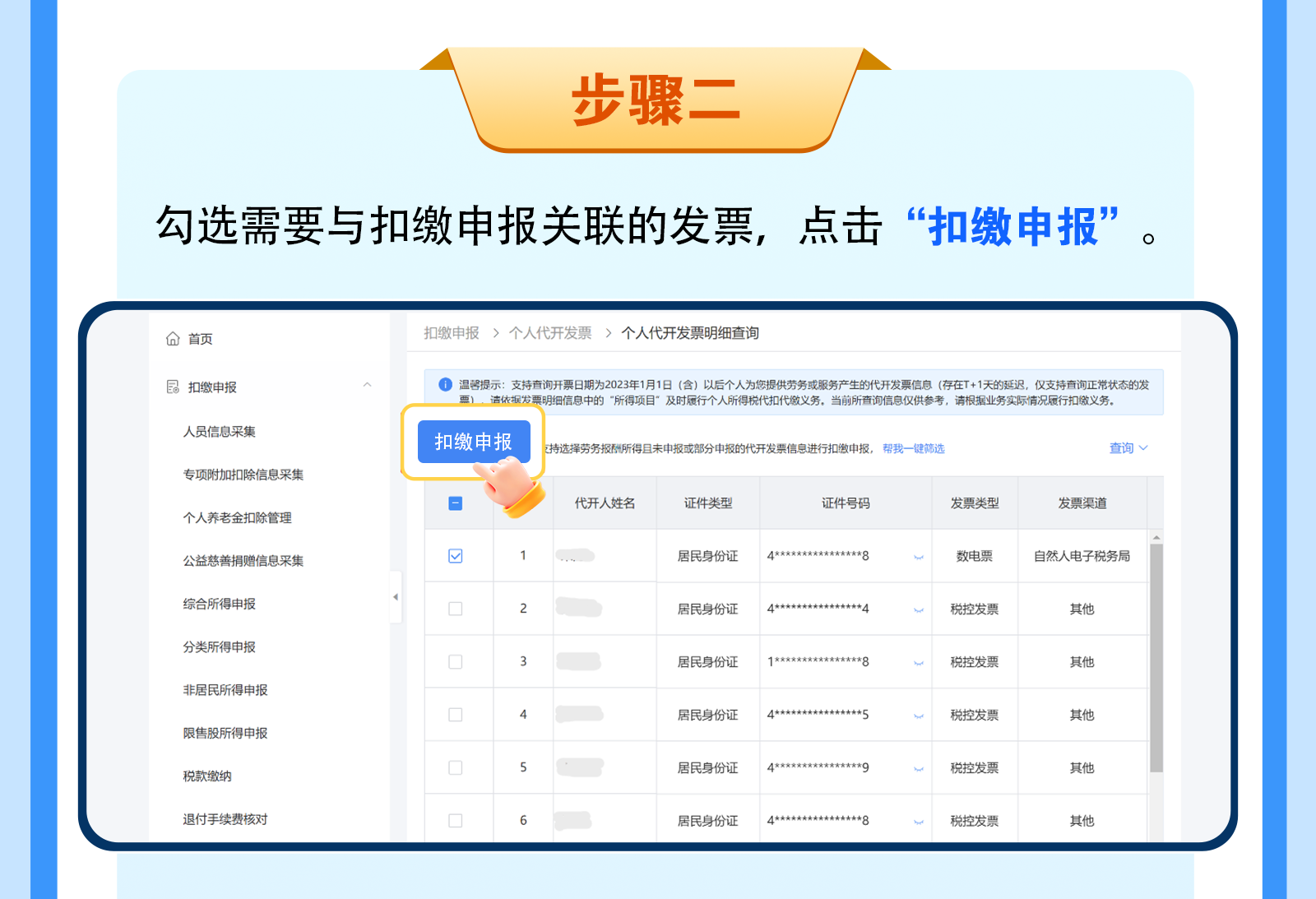Uncheck the checkbox for row 1

tap(456, 556)
